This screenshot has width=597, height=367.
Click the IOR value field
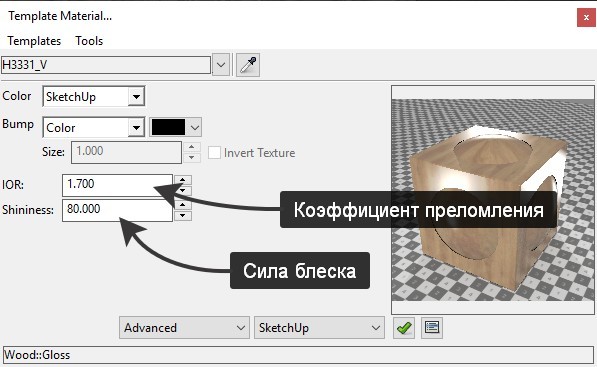click(x=117, y=185)
